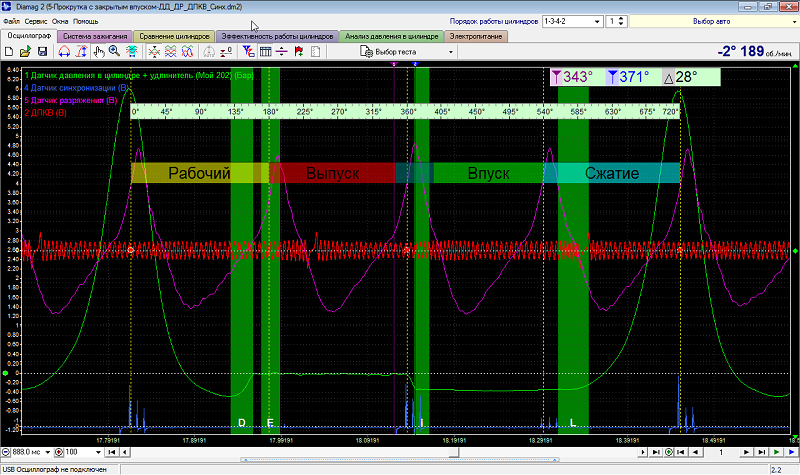The width and height of the screenshot is (800, 475).
Task: Select channel label 2 ДПКВ (В)
Action: click(x=45, y=113)
